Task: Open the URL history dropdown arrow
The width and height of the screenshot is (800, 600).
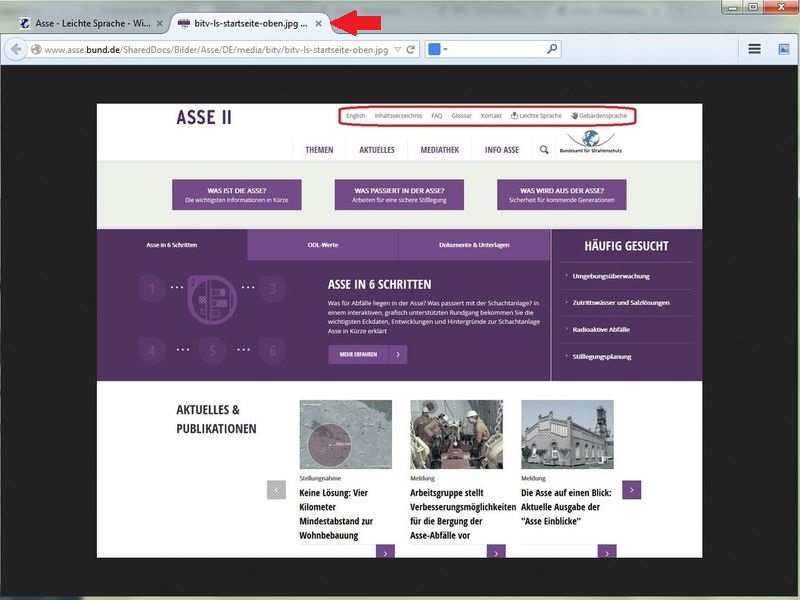Action: point(397,49)
